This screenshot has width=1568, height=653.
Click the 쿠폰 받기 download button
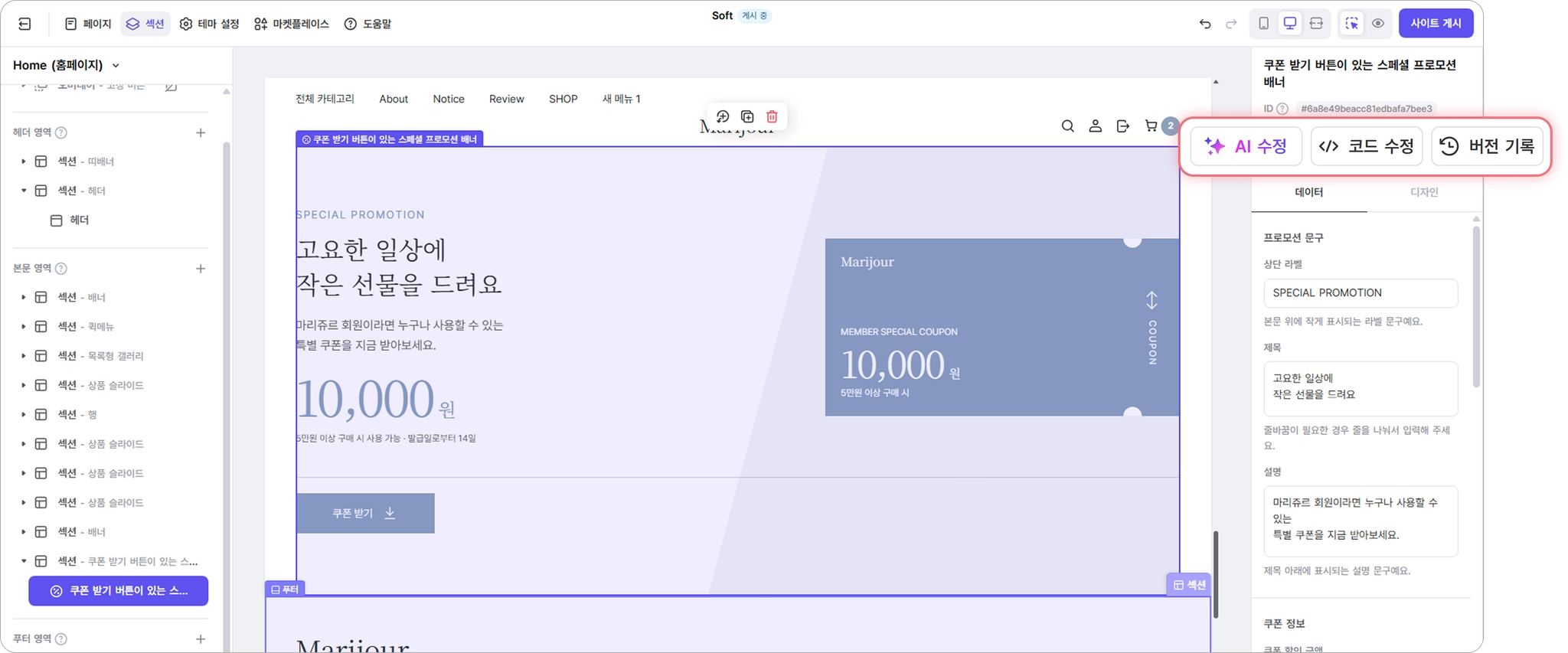click(365, 513)
